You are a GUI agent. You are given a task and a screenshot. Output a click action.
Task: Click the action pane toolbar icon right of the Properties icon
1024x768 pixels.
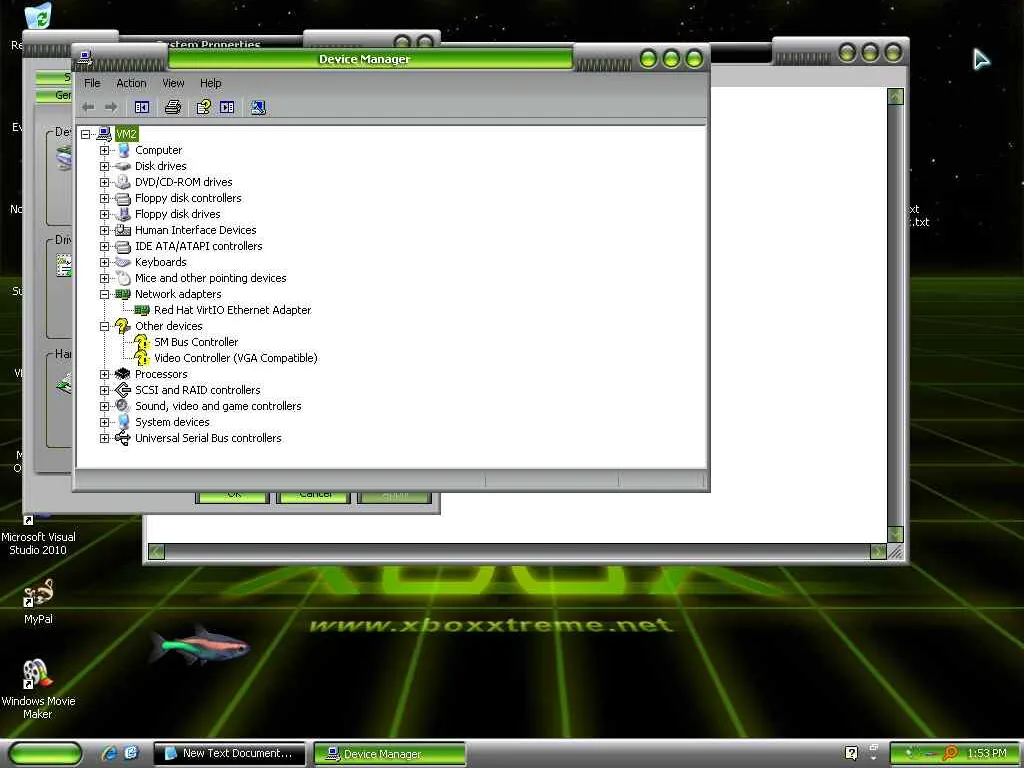click(x=227, y=107)
